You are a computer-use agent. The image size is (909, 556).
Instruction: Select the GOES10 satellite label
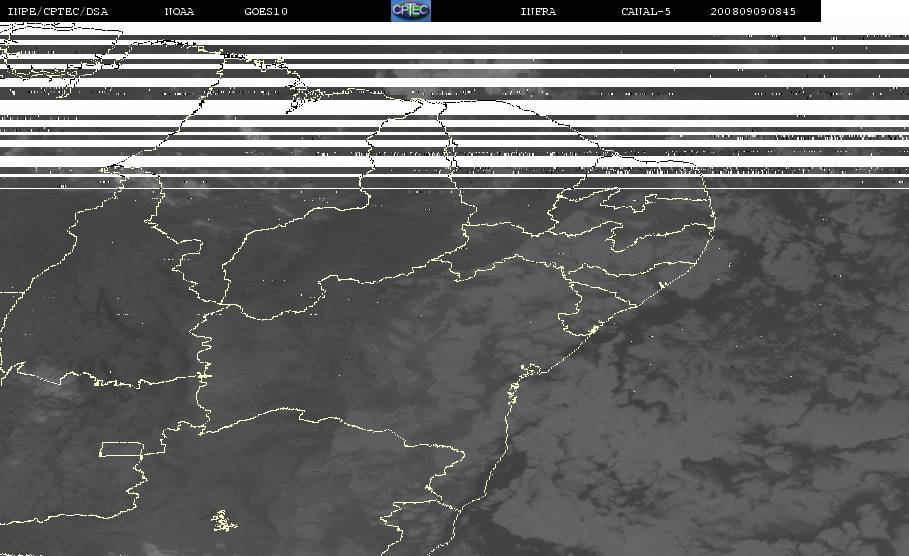point(266,12)
